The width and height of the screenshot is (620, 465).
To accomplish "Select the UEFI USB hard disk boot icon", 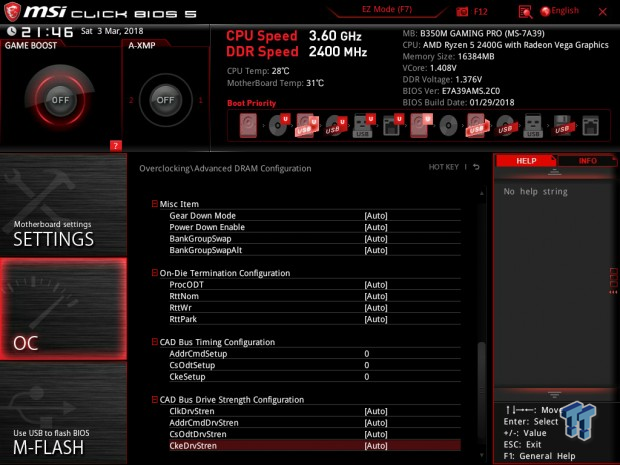I will click(x=307, y=125).
